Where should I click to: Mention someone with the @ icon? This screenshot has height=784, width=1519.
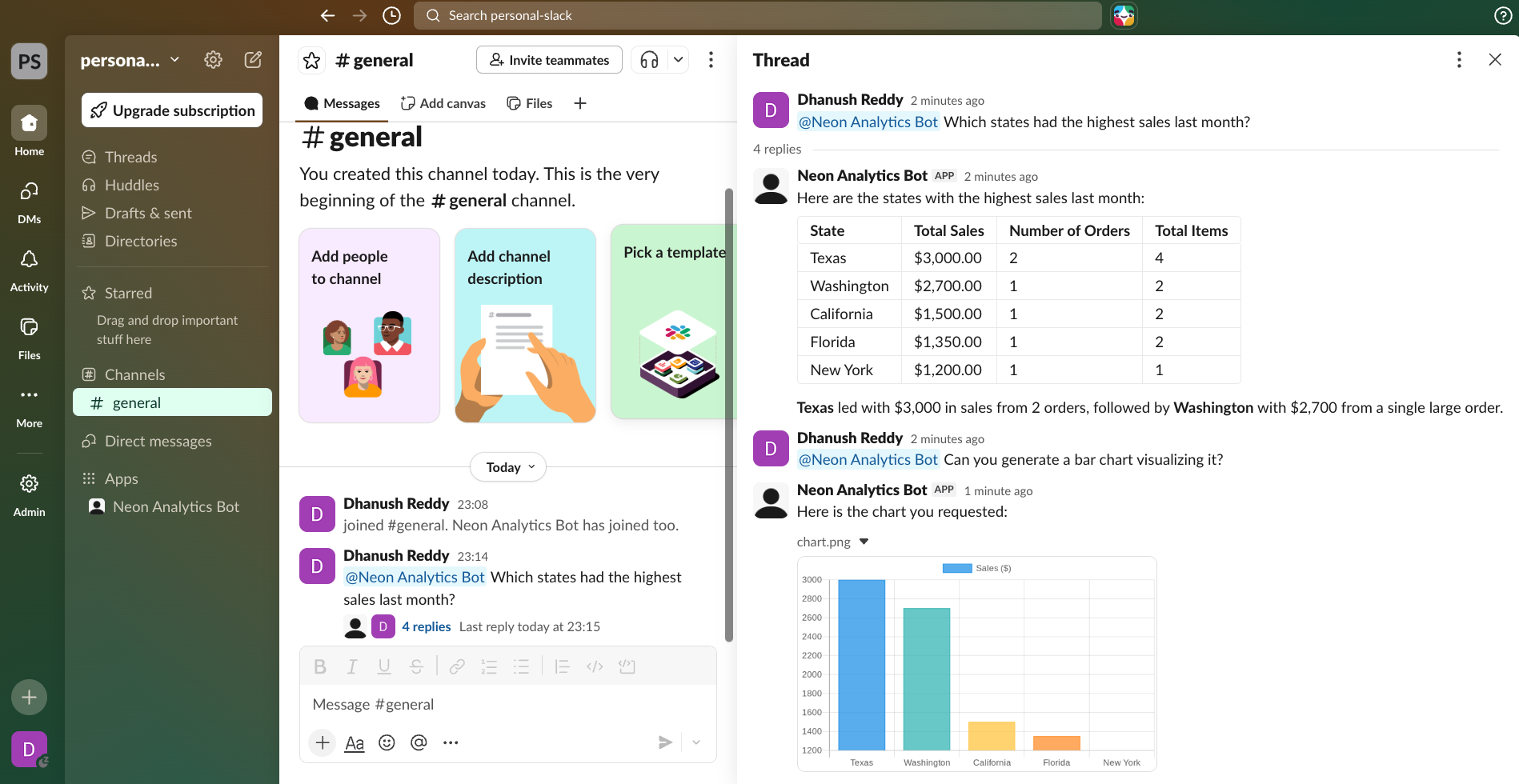tap(419, 742)
